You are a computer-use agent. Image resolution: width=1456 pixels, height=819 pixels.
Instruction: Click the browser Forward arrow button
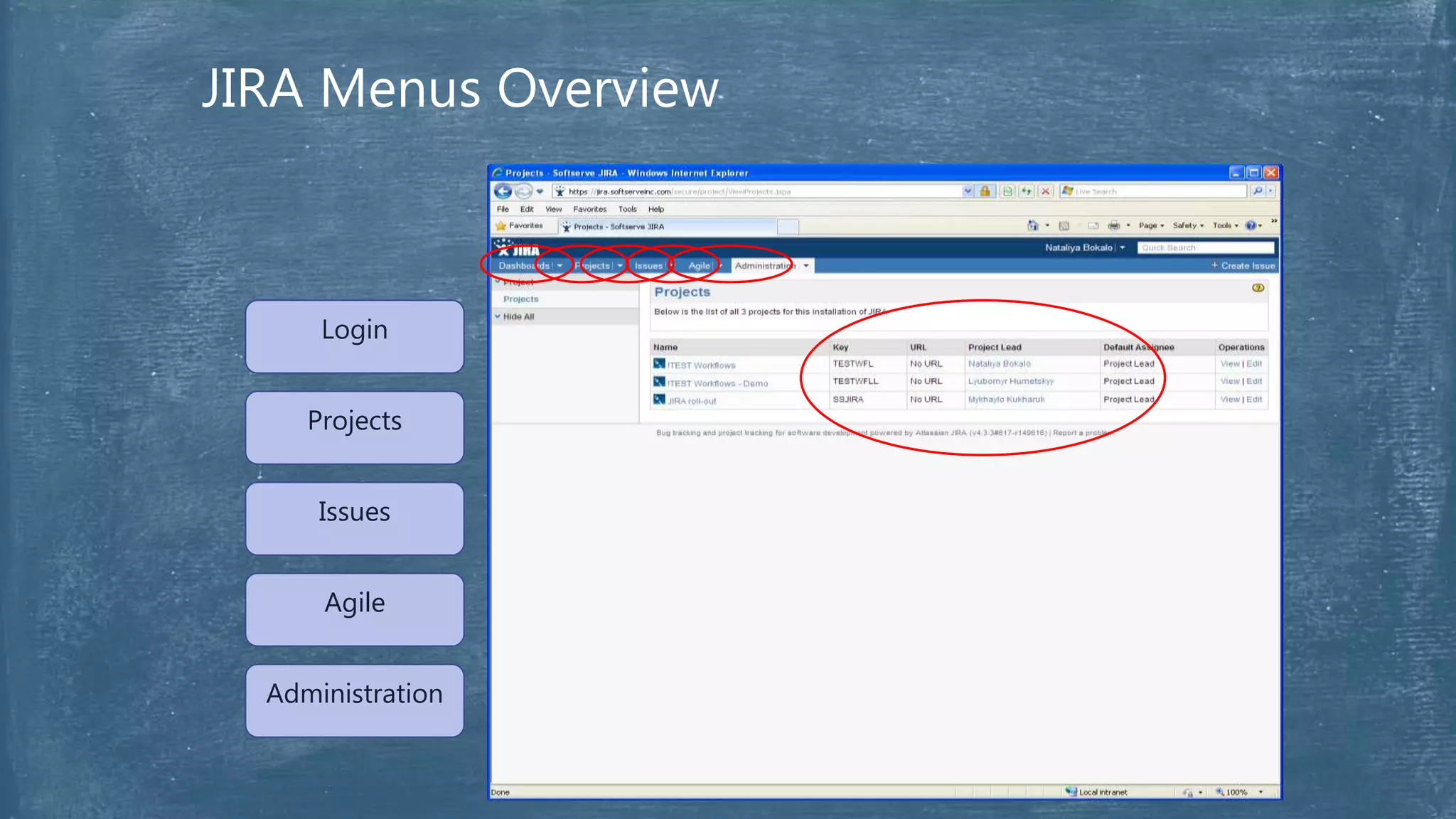click(523, 191)
